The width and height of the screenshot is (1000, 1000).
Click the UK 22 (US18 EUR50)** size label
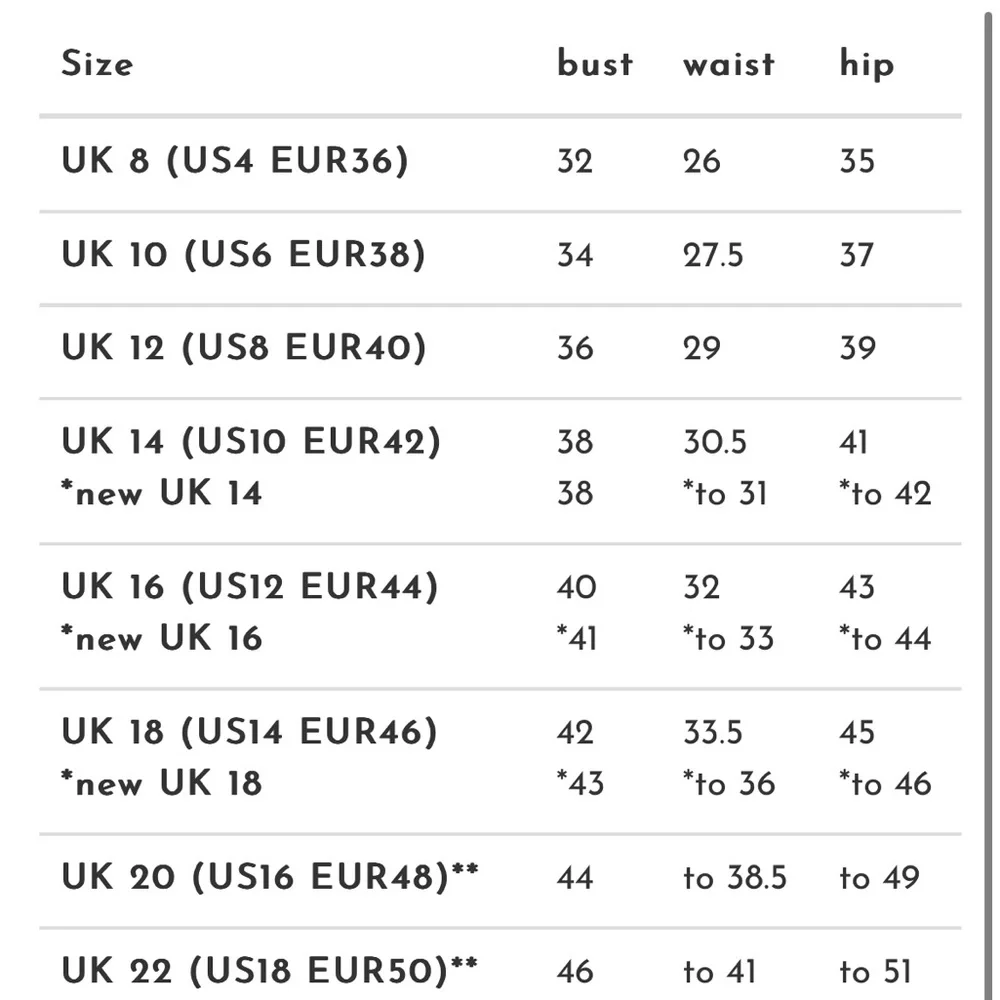click(270, 970)
